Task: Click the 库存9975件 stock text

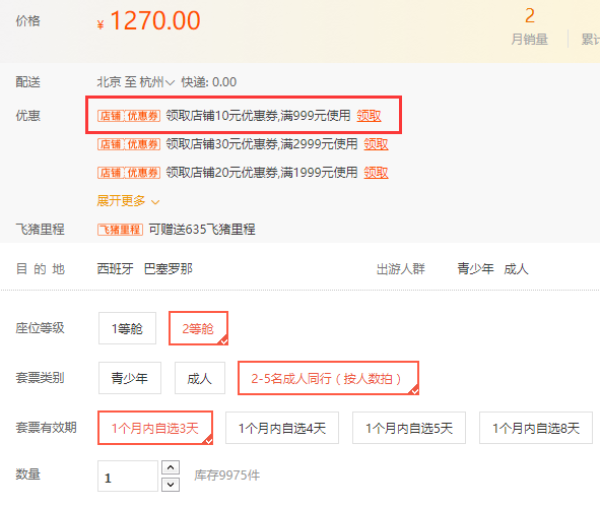Action: [227, 475]
